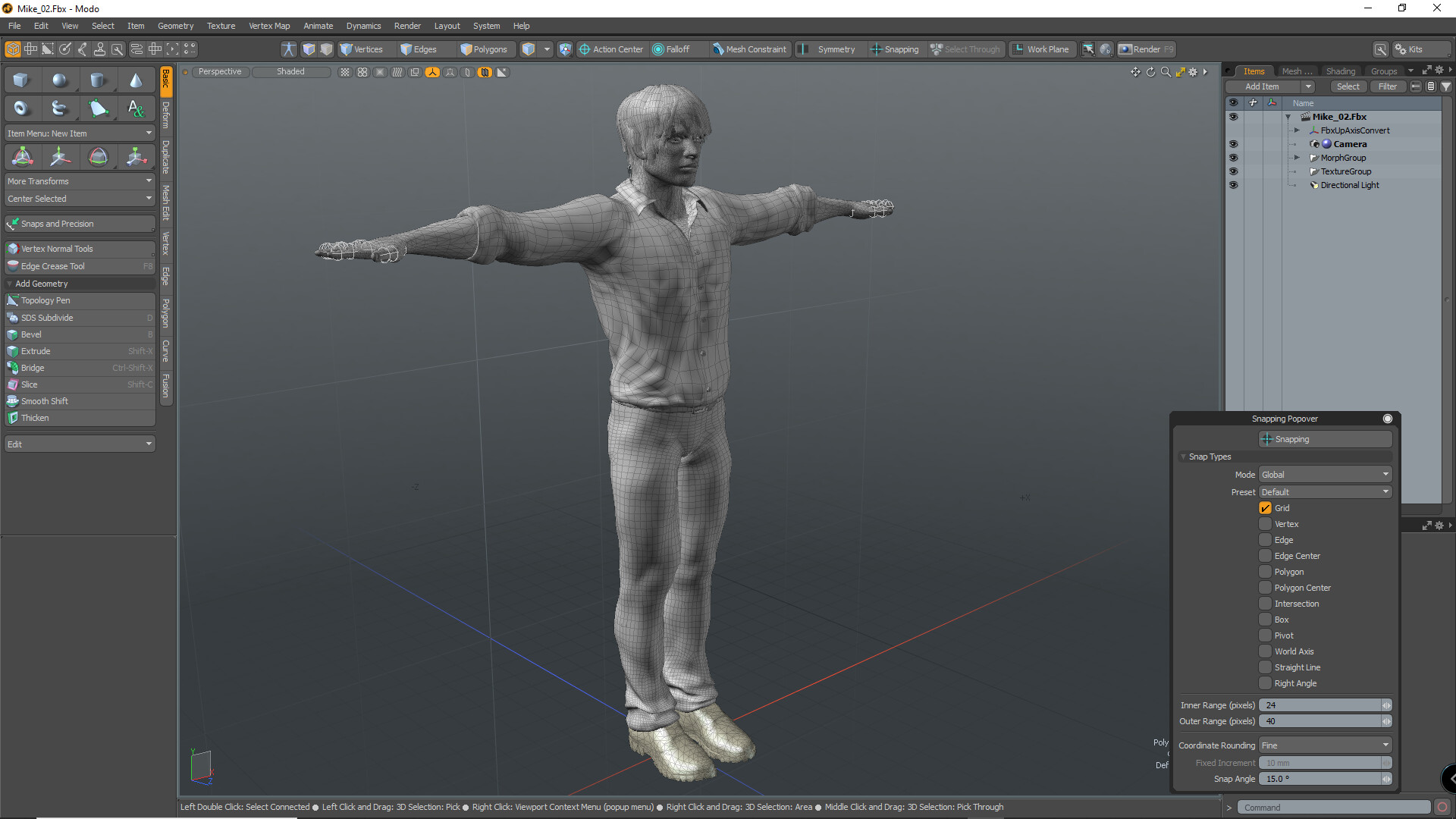
Task: Switch to the Shading tab
Action: click(x=1341, y=71)
